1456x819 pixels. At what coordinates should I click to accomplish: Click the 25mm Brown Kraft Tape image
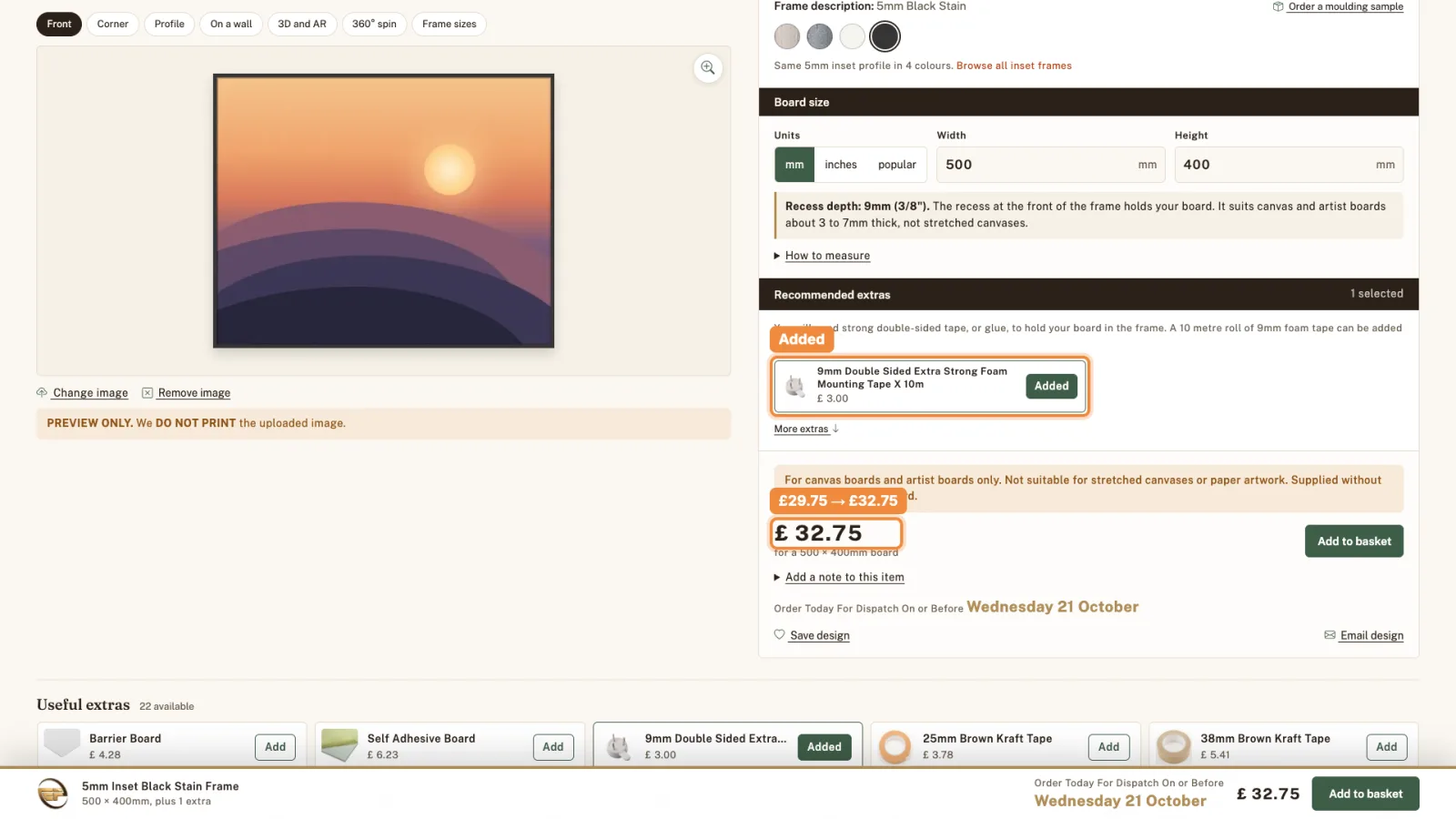pos(895,747)
